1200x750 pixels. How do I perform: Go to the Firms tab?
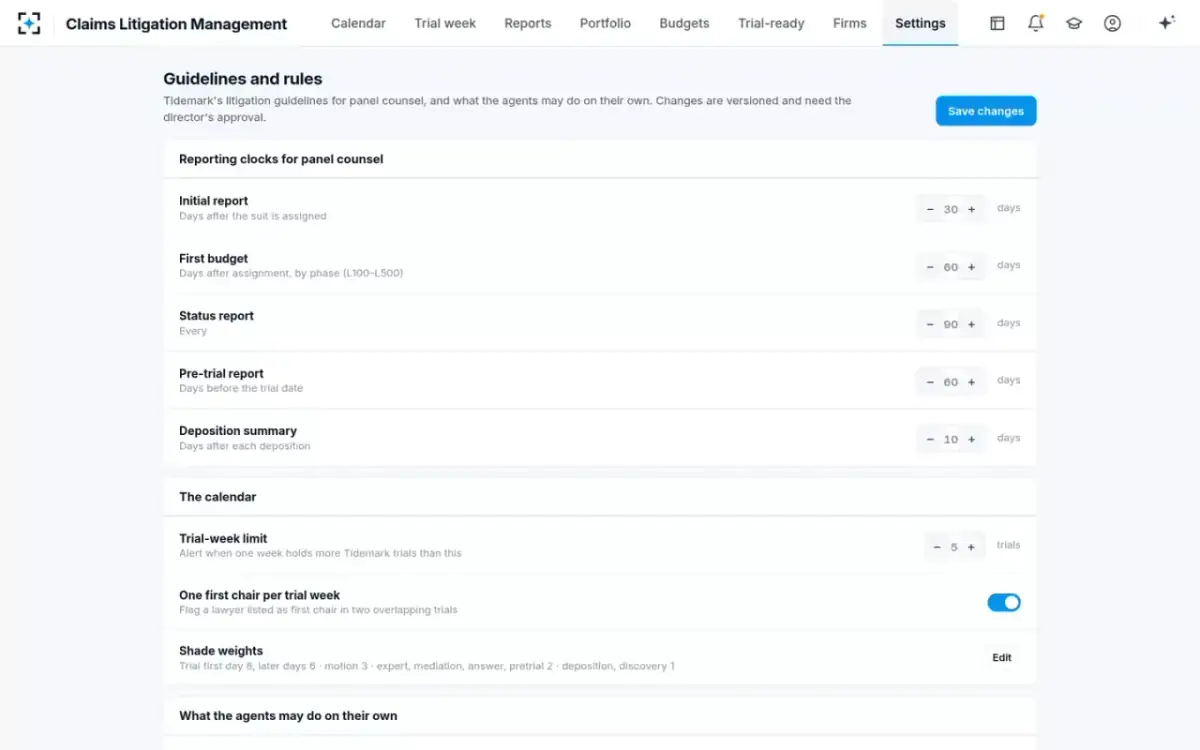(x=850, y=23)
